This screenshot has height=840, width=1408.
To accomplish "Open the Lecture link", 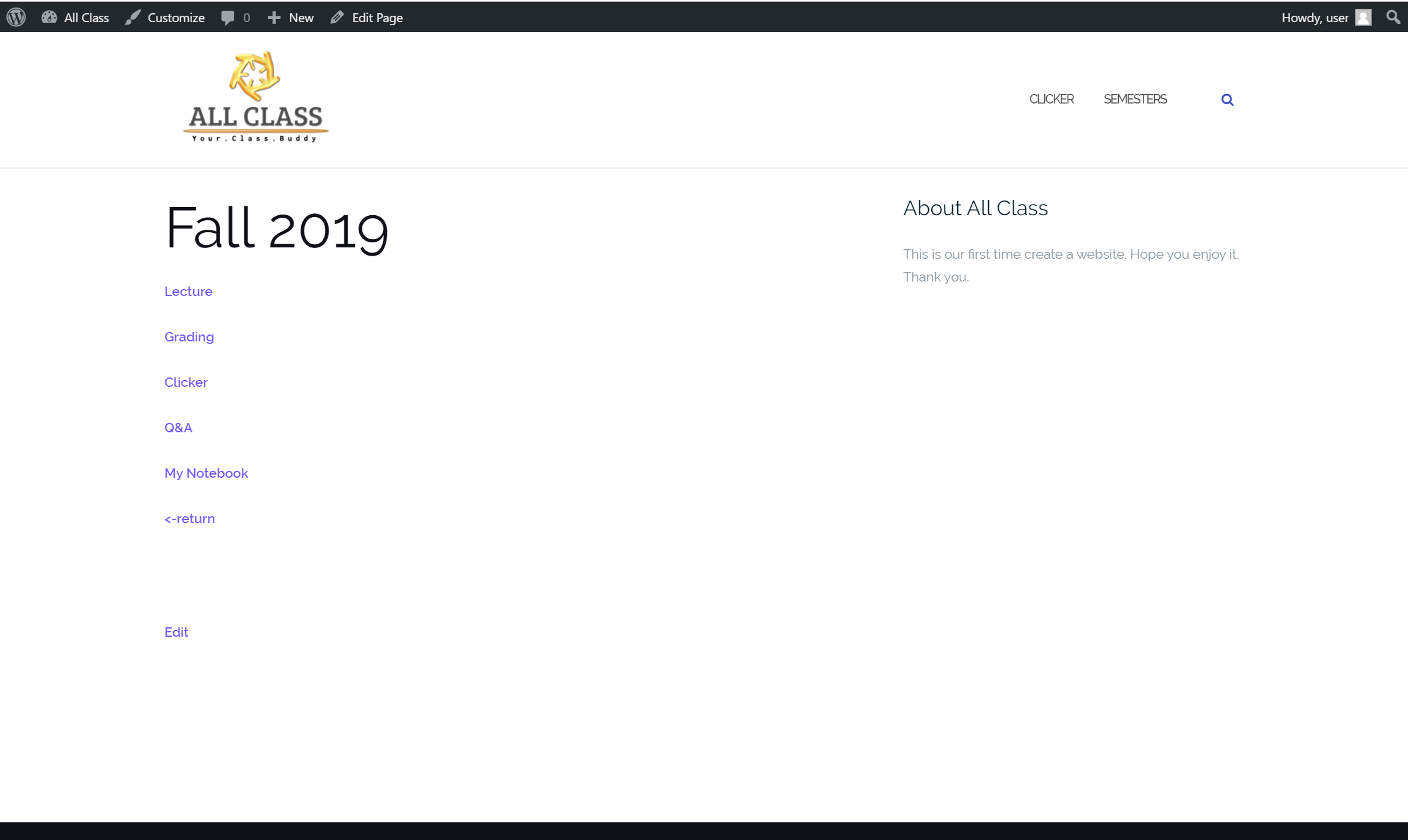I will 188,292.
